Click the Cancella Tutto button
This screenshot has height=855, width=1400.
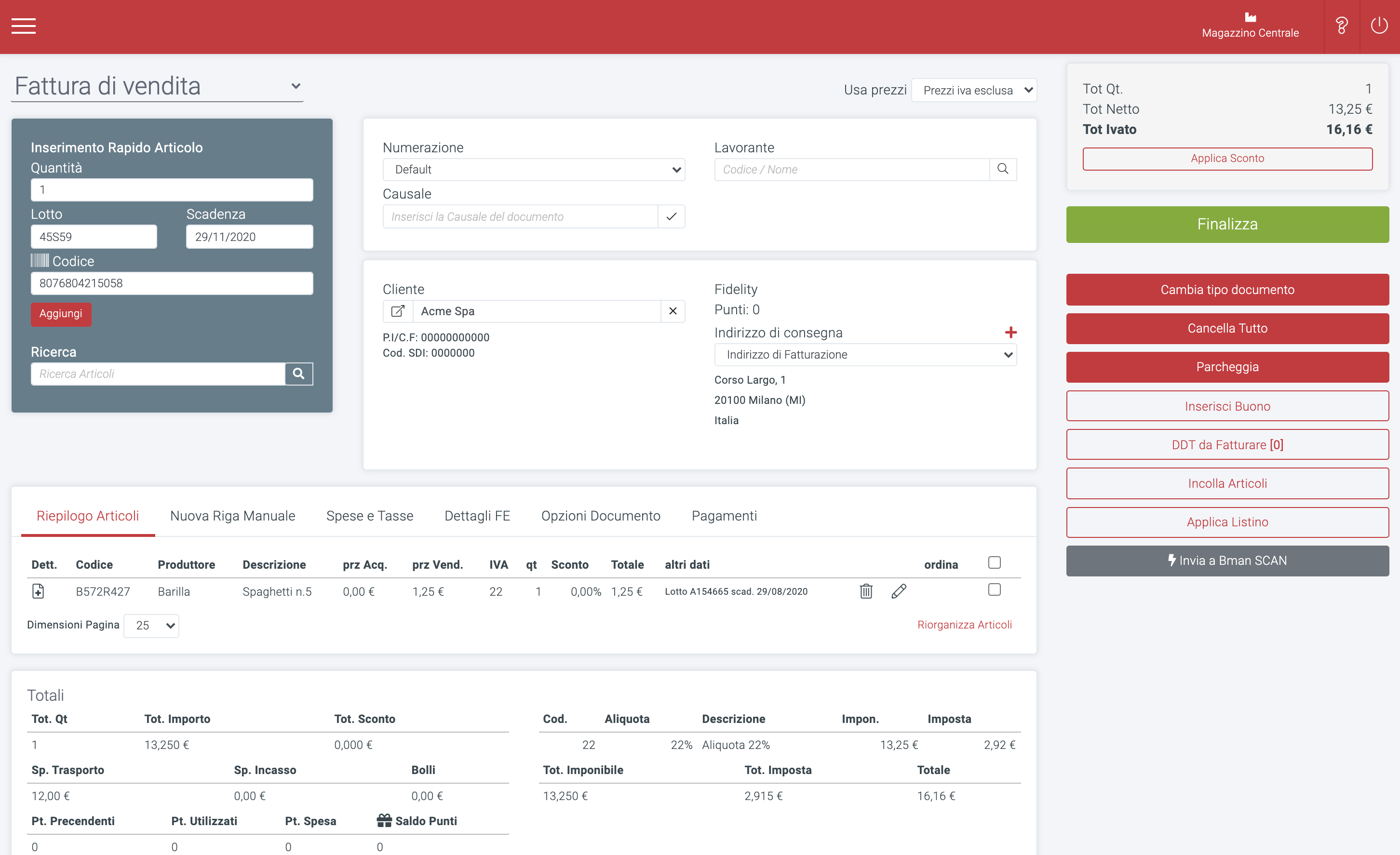coord(1227,328)
